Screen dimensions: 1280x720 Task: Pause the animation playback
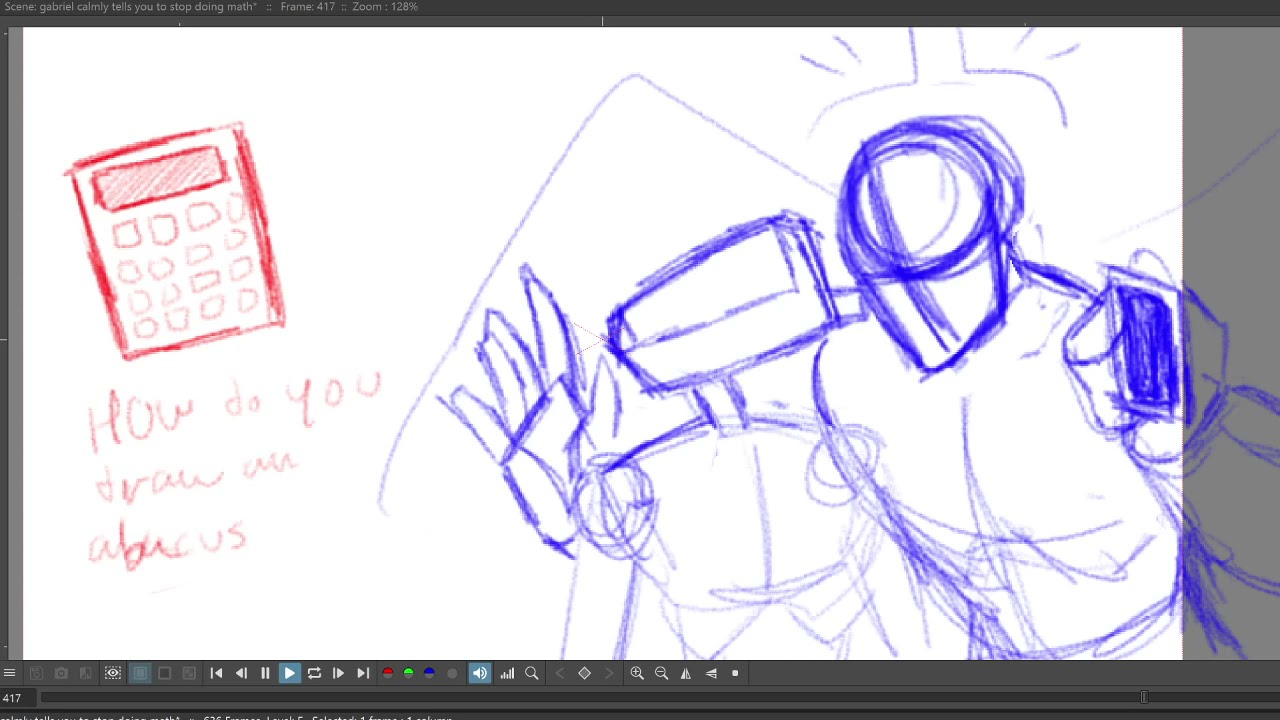pyautogui.click(x=265, y=673)
